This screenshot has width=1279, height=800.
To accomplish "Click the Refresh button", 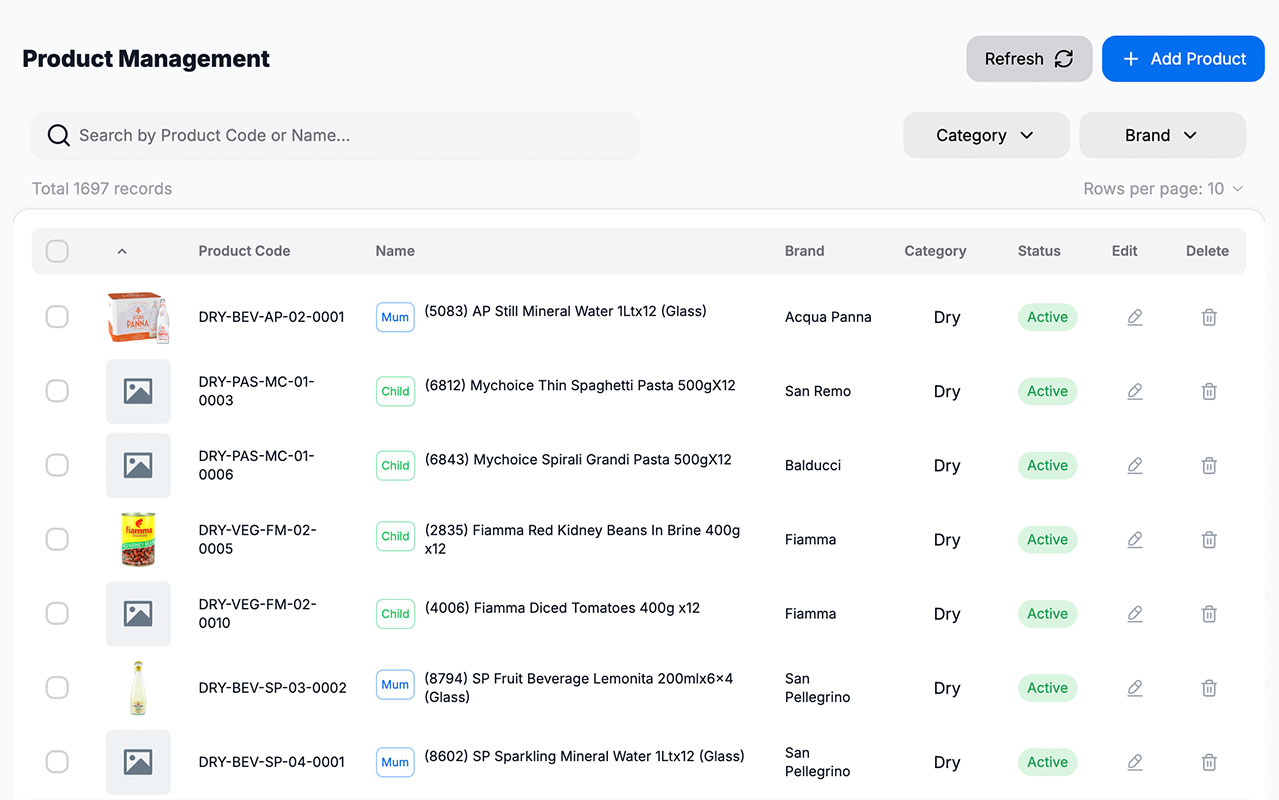I will (1029, 59).
